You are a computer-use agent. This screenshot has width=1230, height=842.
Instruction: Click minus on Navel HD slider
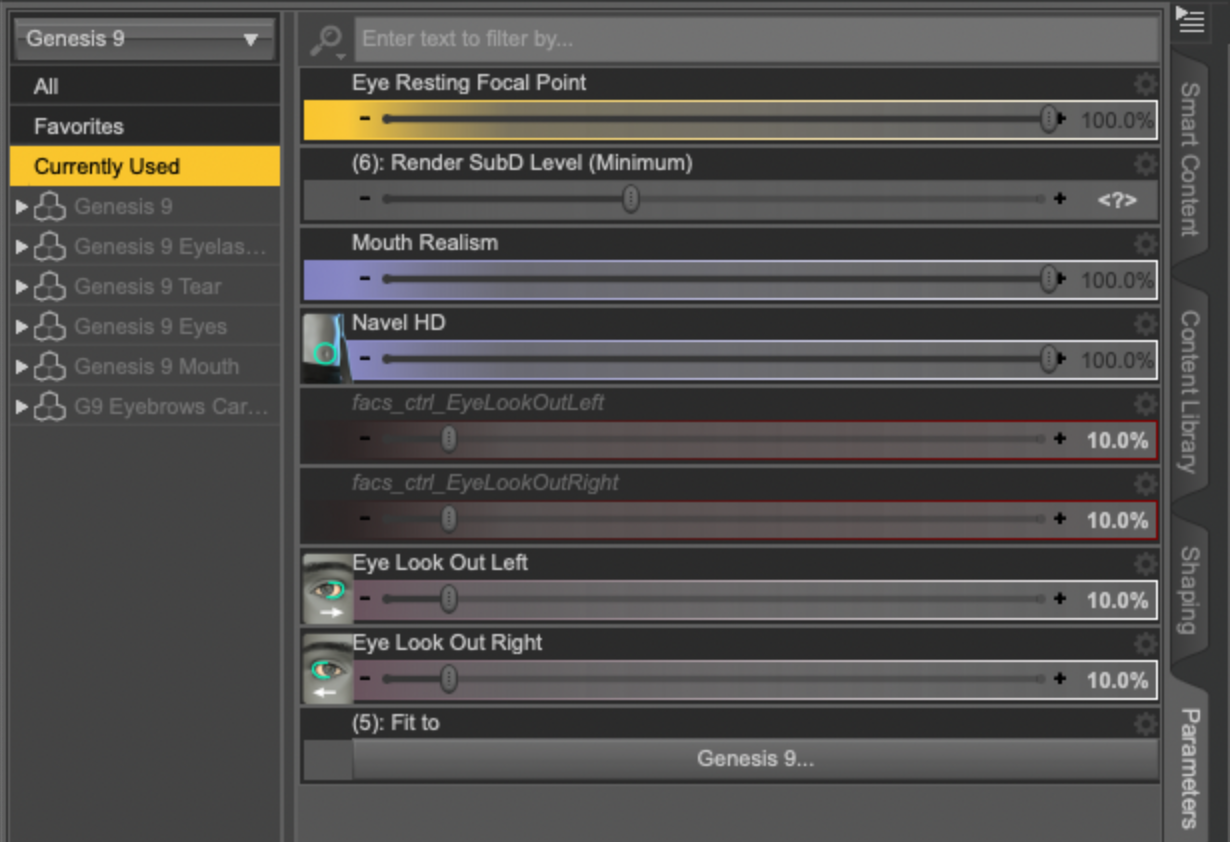(365, 358)
